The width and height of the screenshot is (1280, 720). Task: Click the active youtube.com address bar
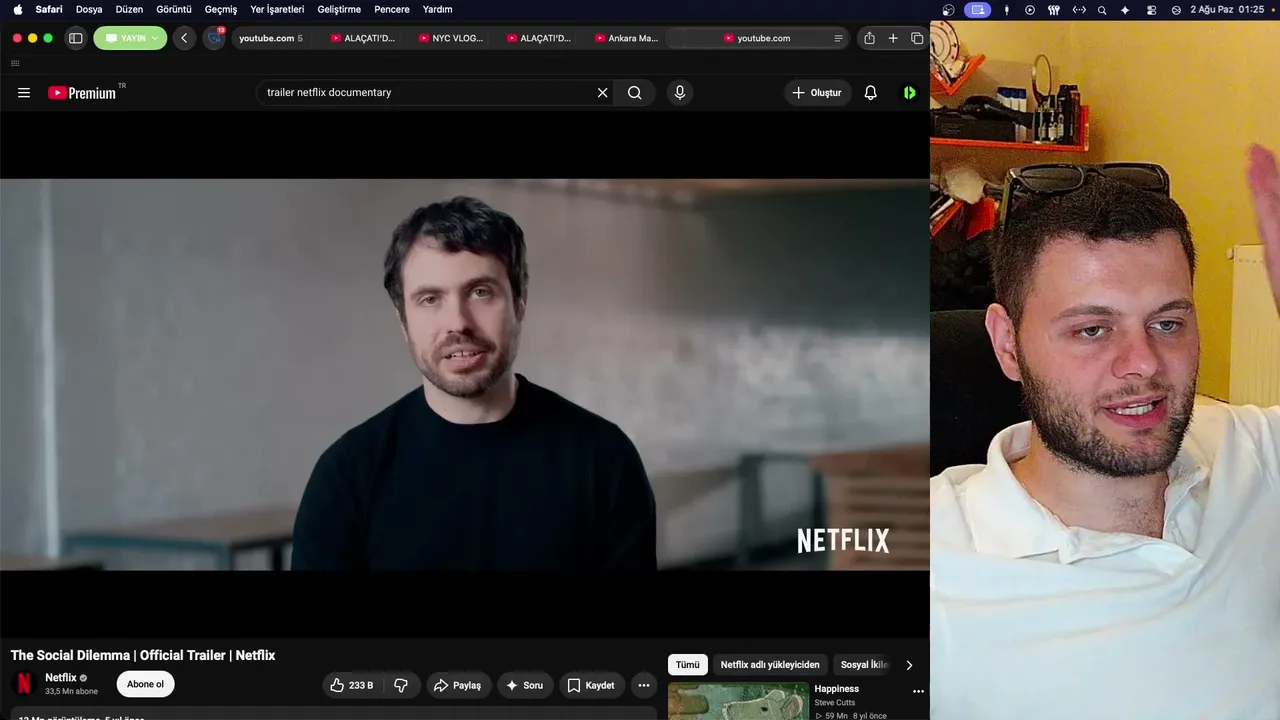coord(758,38)
